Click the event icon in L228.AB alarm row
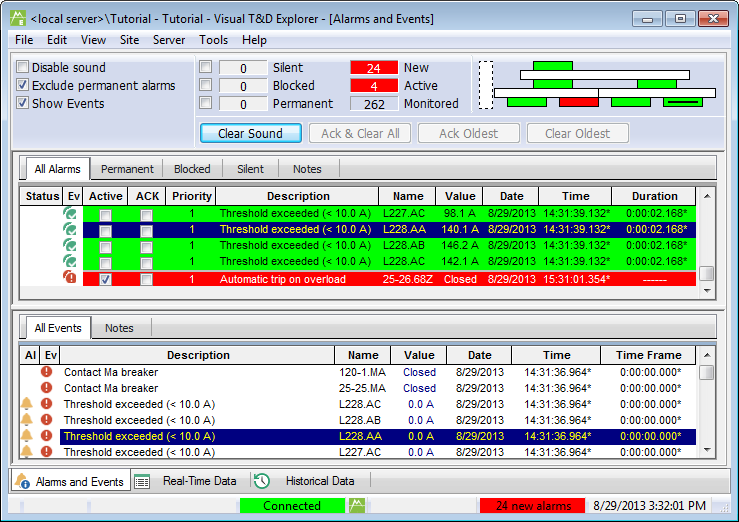The image size is (739, 522). [70, 245]
